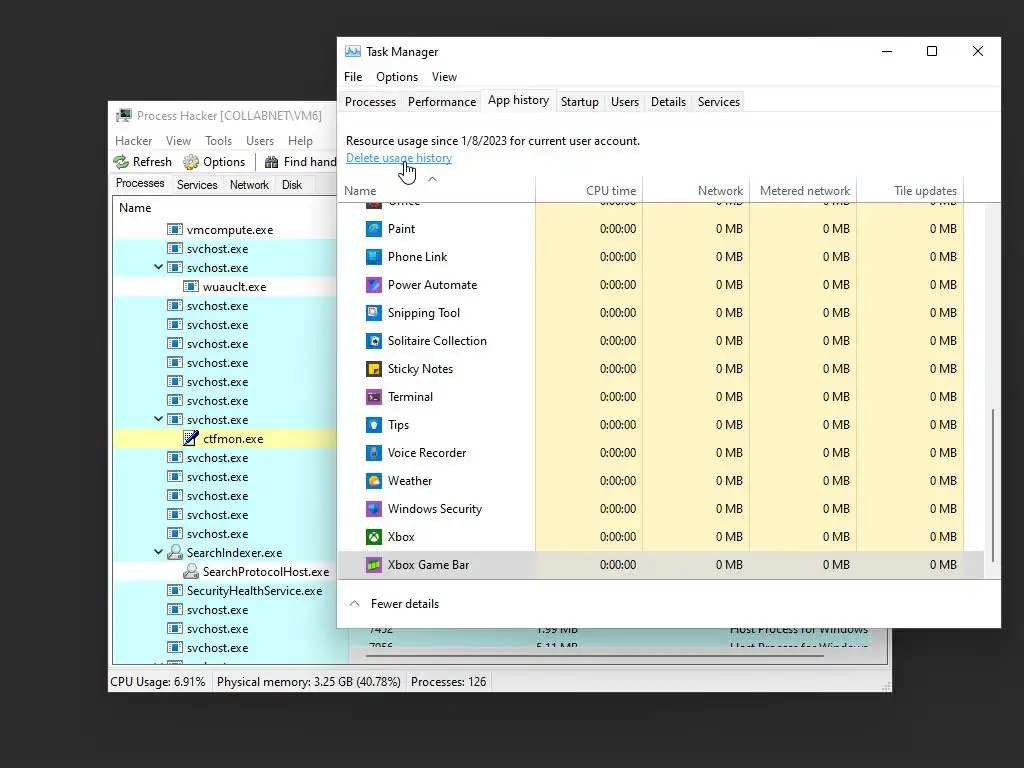Click the sort arrow above Name column
The height and width of the screenshot is (768, 1024).
pos(432,179)
